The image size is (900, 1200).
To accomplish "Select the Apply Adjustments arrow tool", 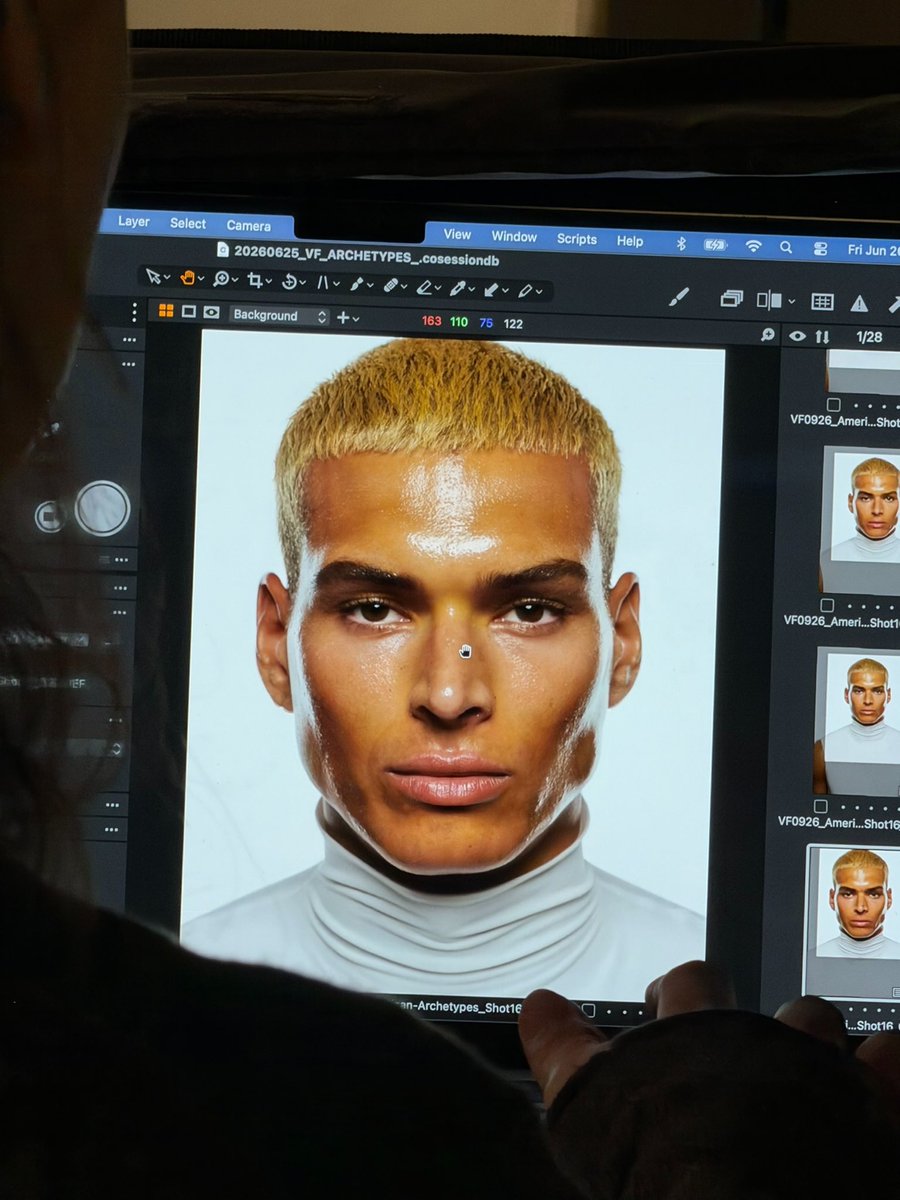I will (491, 290).
